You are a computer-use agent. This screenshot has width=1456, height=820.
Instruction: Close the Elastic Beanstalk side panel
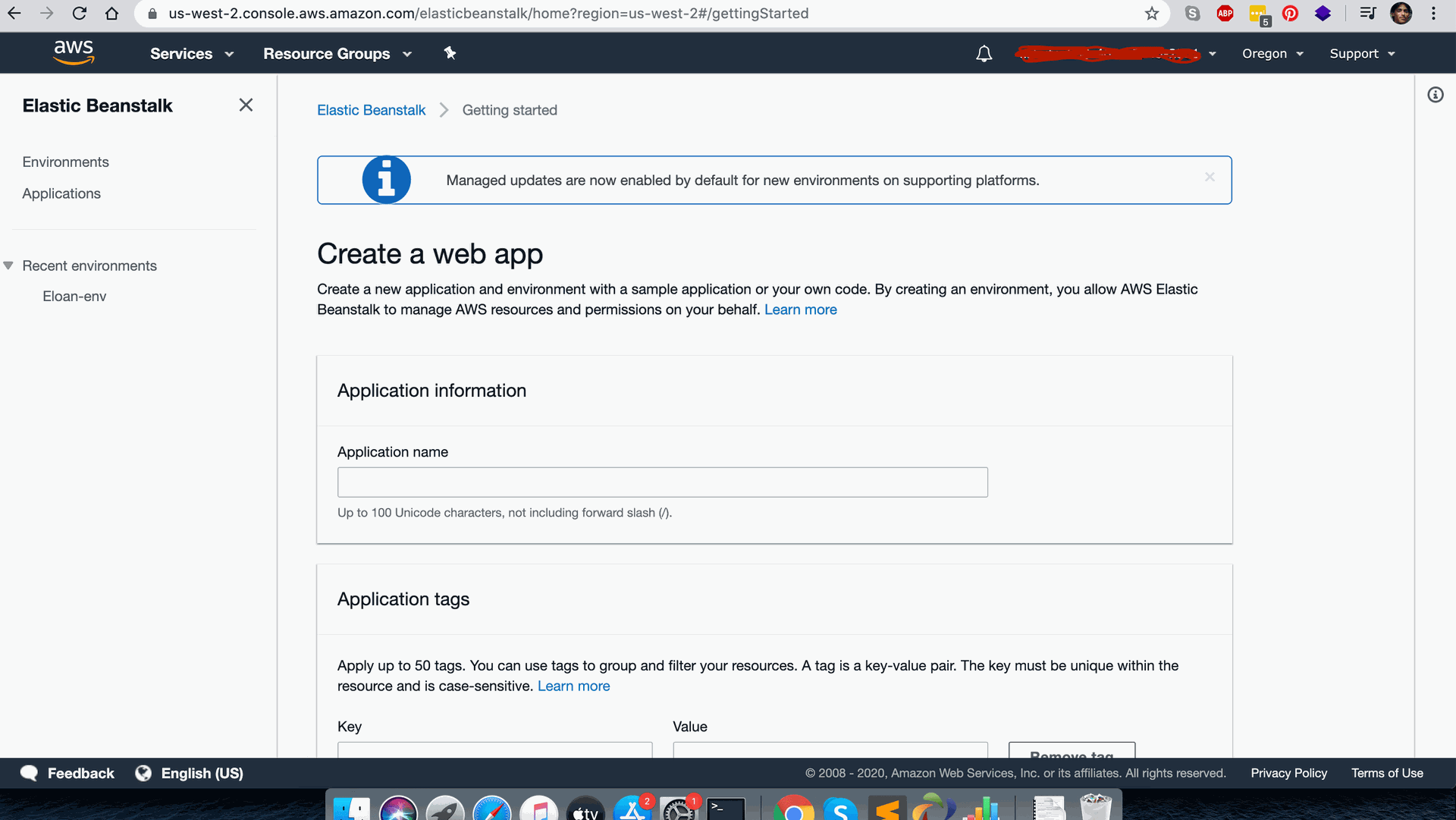(x=246, y=105)
